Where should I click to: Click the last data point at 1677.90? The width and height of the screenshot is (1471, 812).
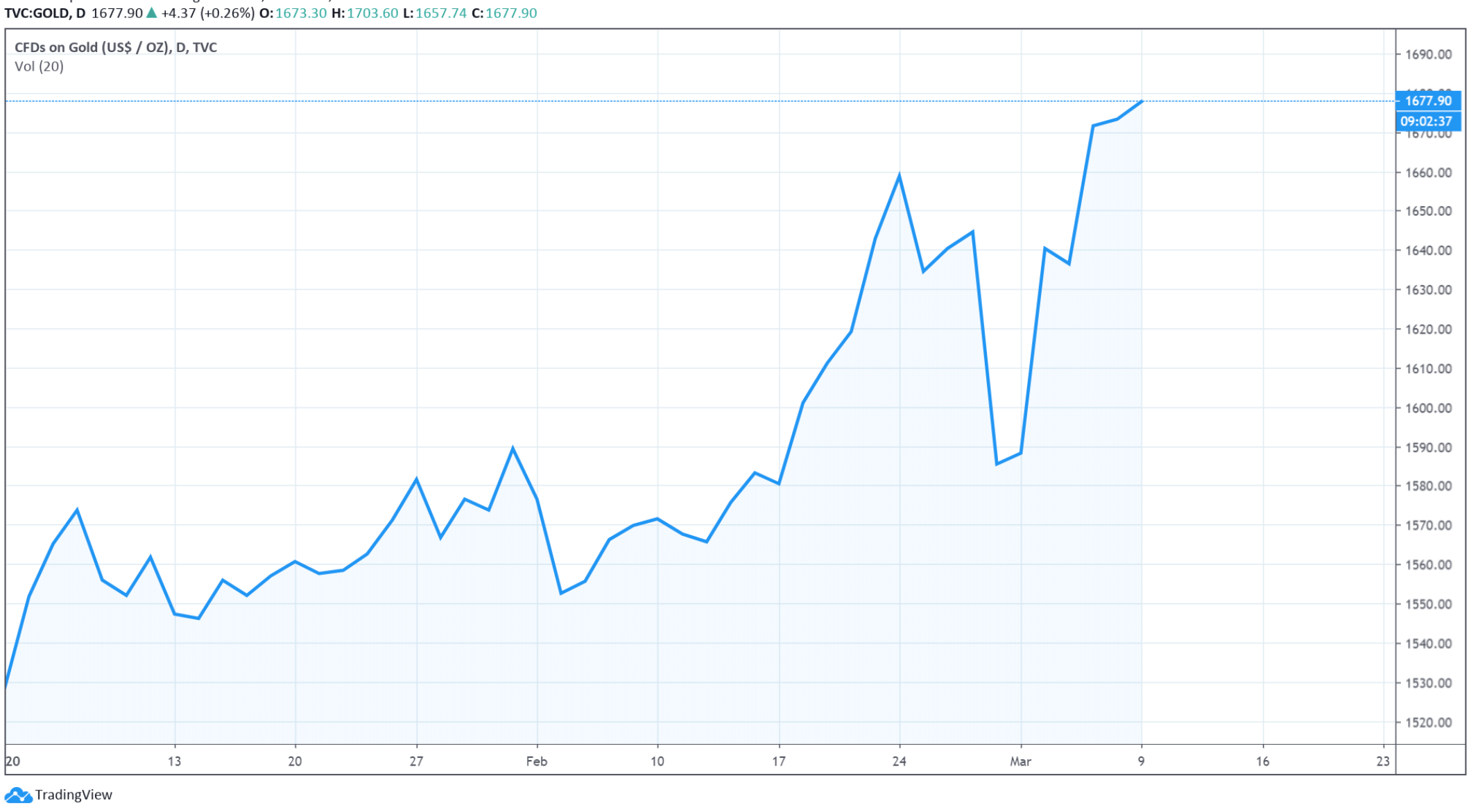click(x=1142, y=102)
